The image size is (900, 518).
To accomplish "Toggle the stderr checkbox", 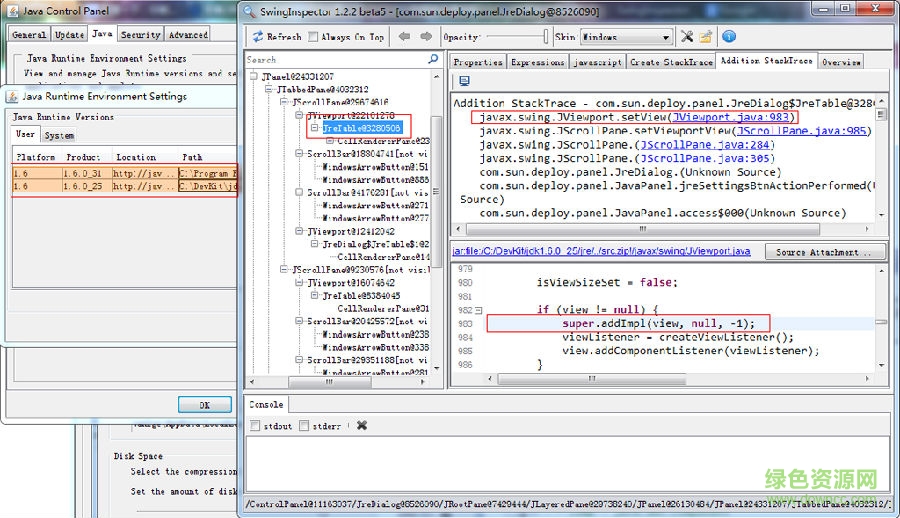I will [304, 426].
